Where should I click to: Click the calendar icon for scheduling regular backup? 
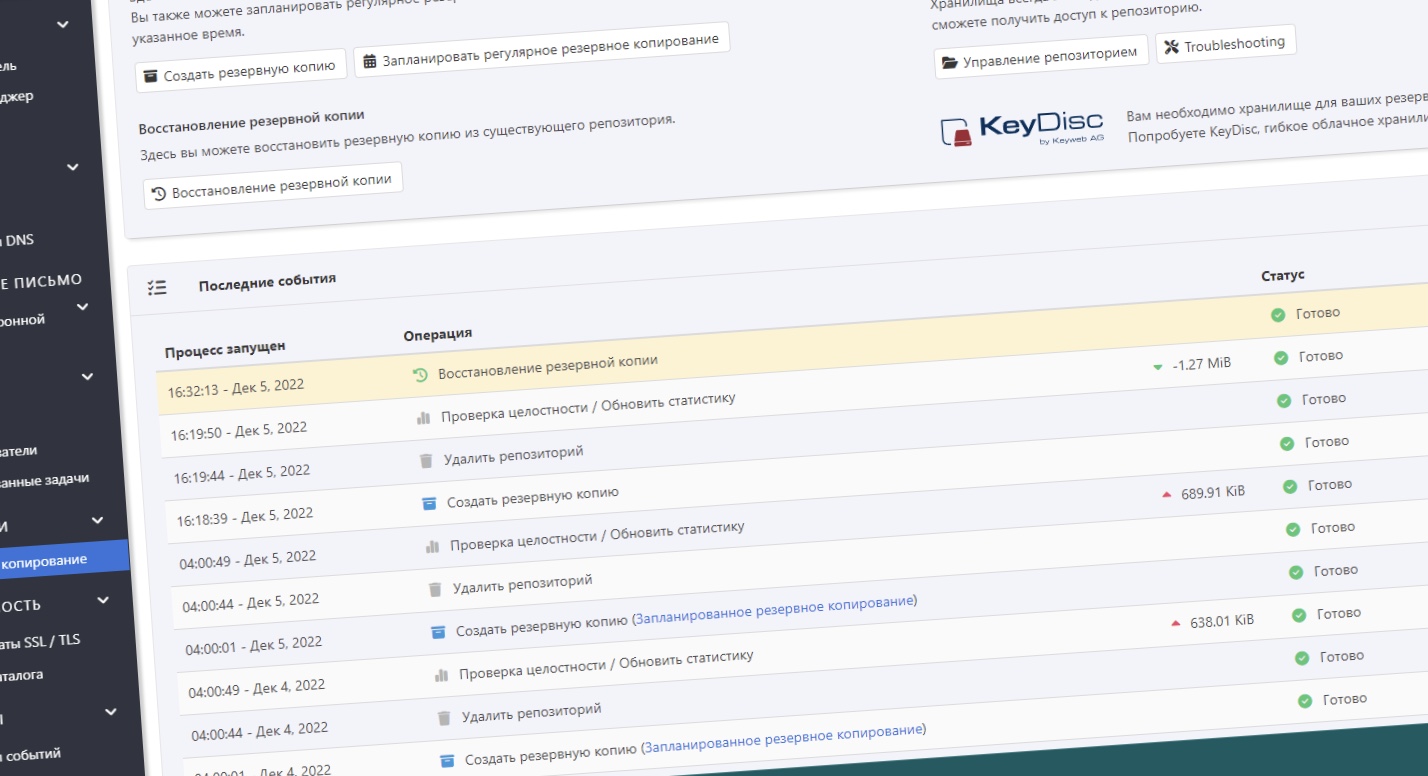[370, 61]
